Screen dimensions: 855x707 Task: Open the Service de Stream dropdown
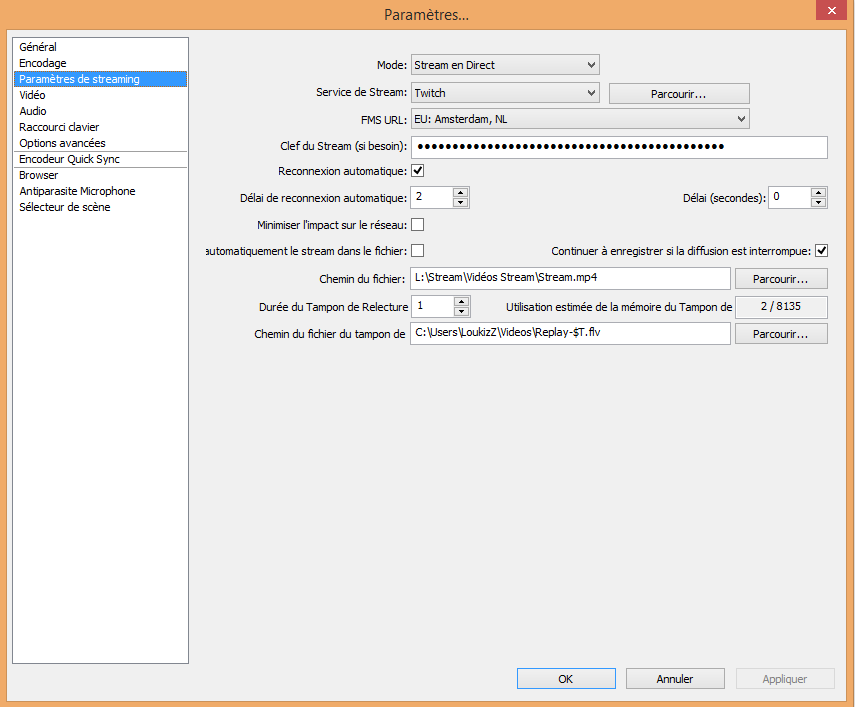(505, 93)
